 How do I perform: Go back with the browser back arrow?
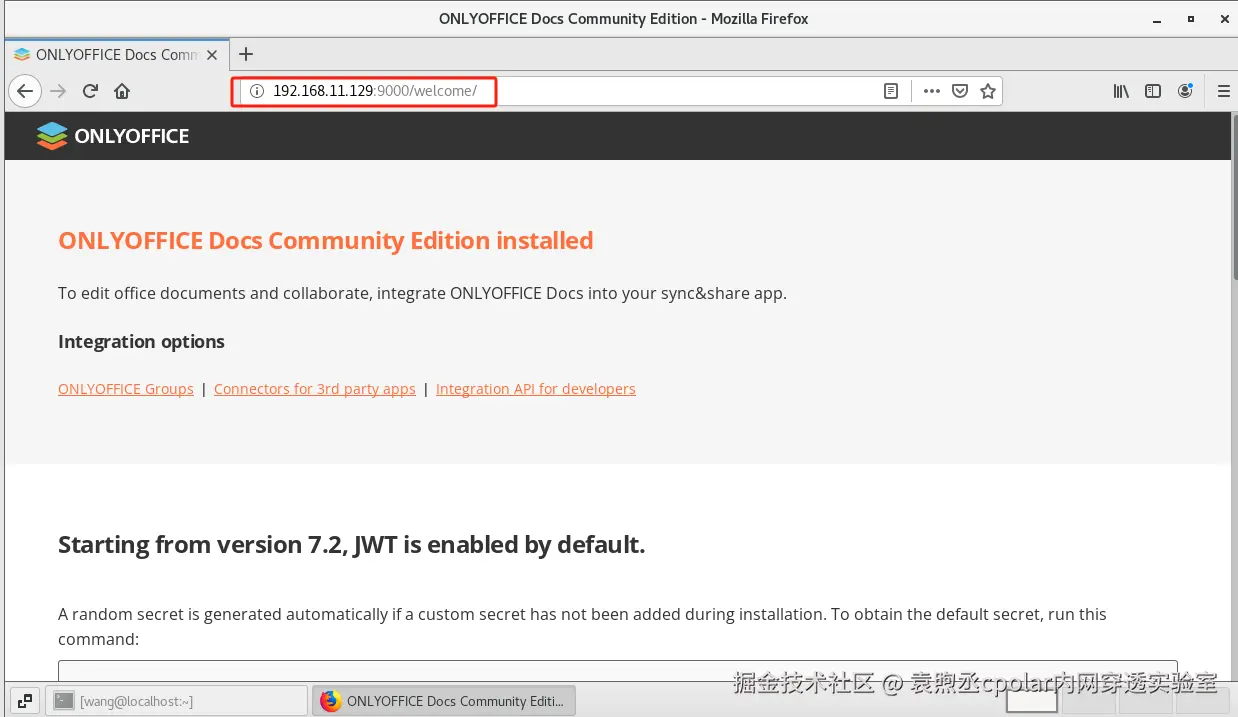(x=25, y=91)
